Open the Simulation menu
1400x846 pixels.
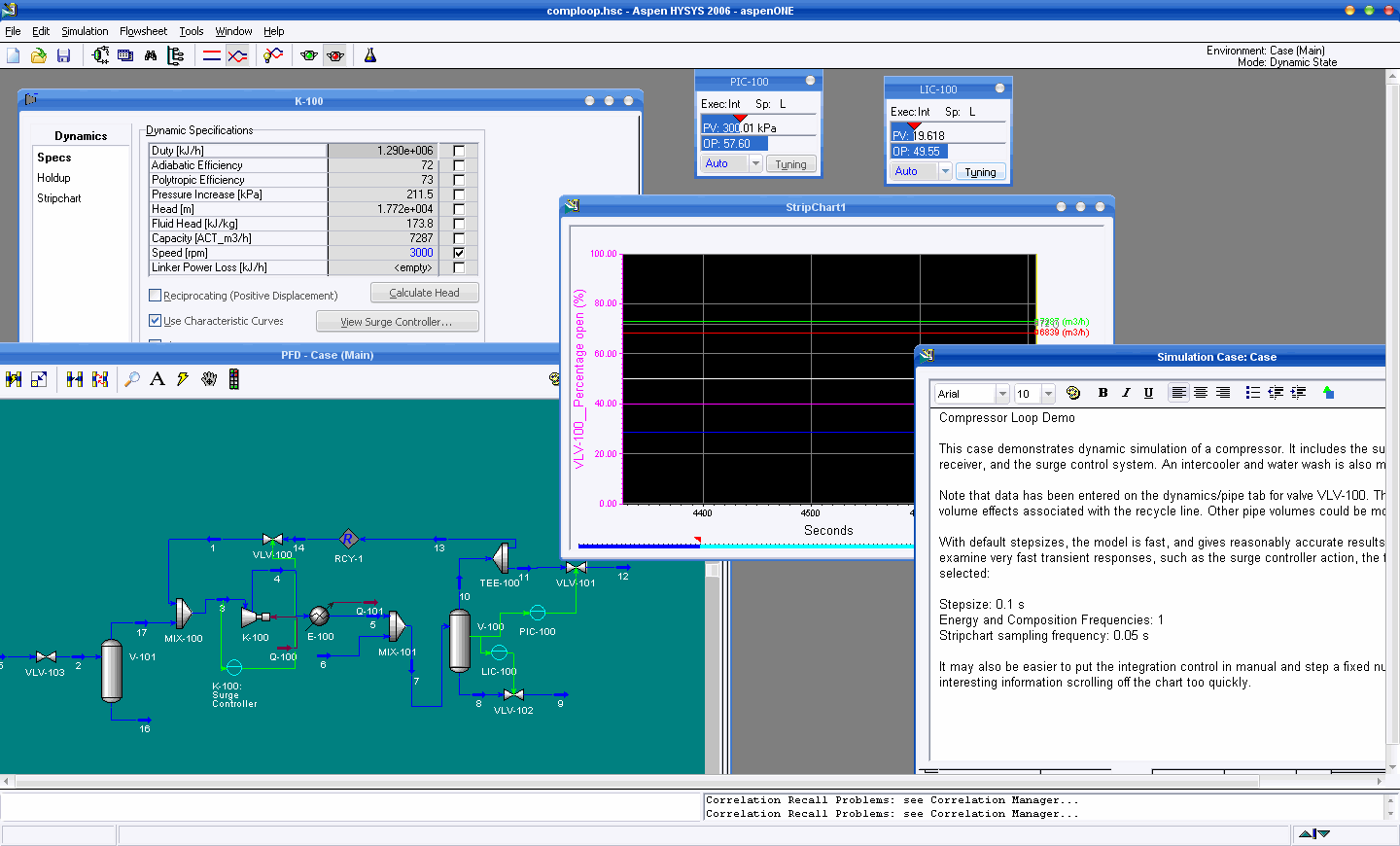coord(85,31)
